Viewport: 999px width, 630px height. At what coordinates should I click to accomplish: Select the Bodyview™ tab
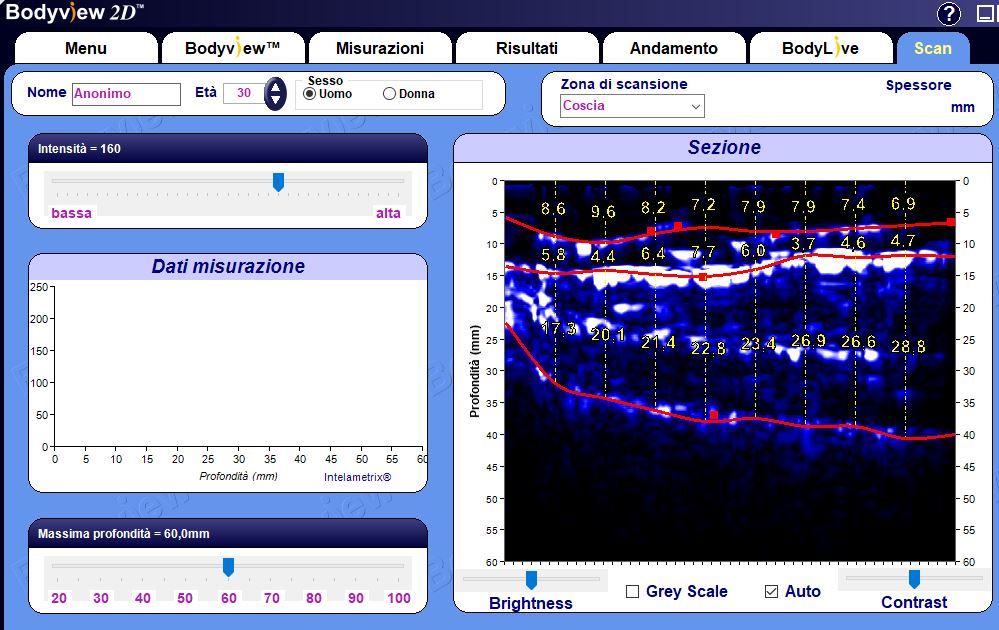click(233, 48)
